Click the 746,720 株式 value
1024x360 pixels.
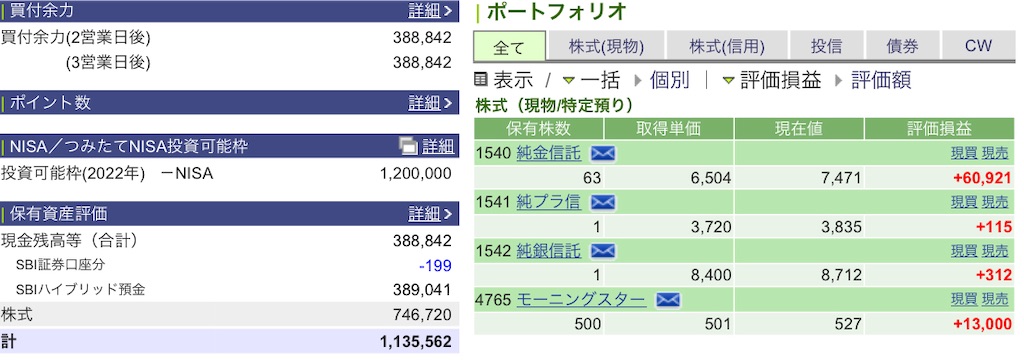coord(423,315)
